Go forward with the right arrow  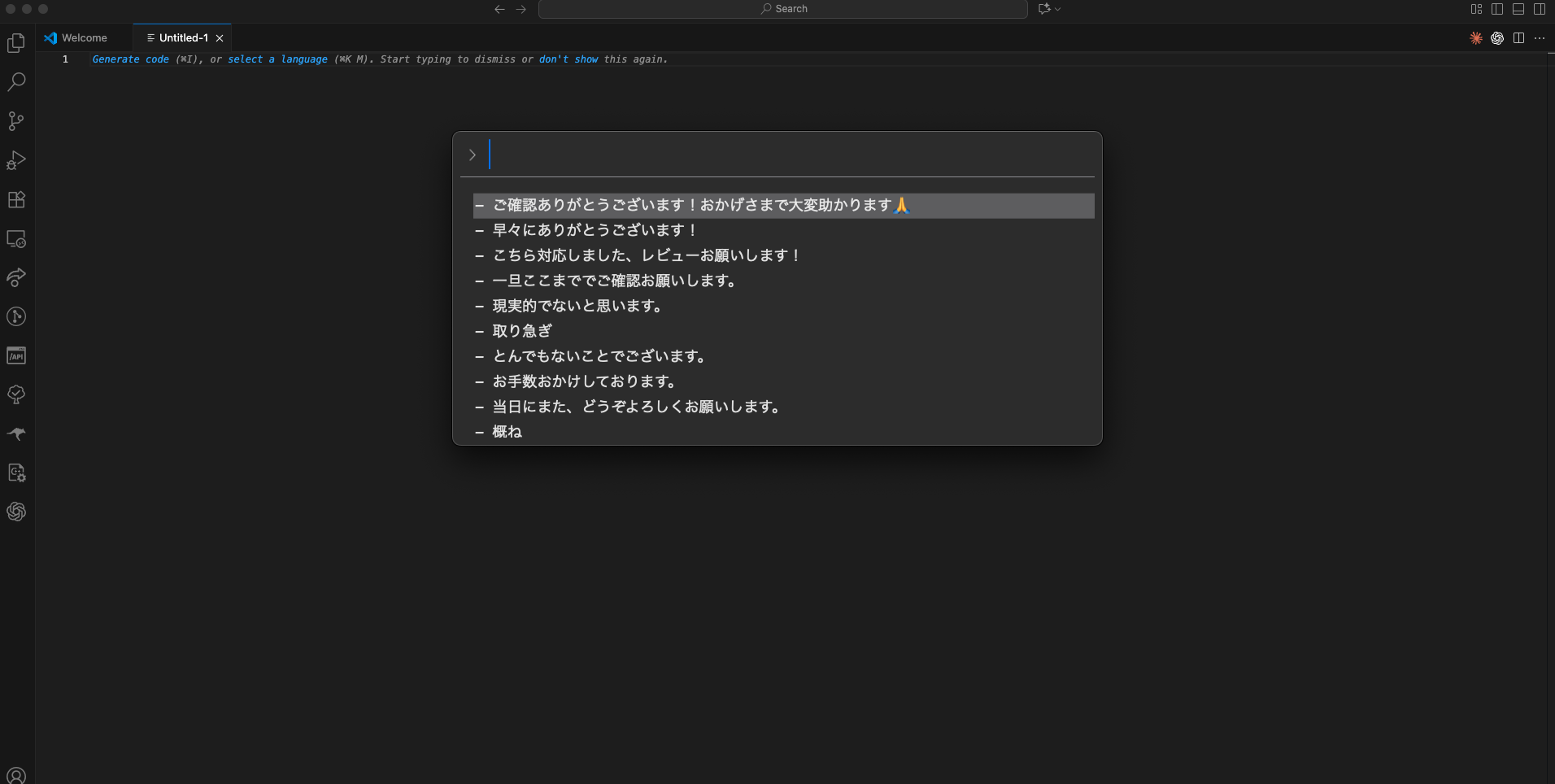click(521, 9)
